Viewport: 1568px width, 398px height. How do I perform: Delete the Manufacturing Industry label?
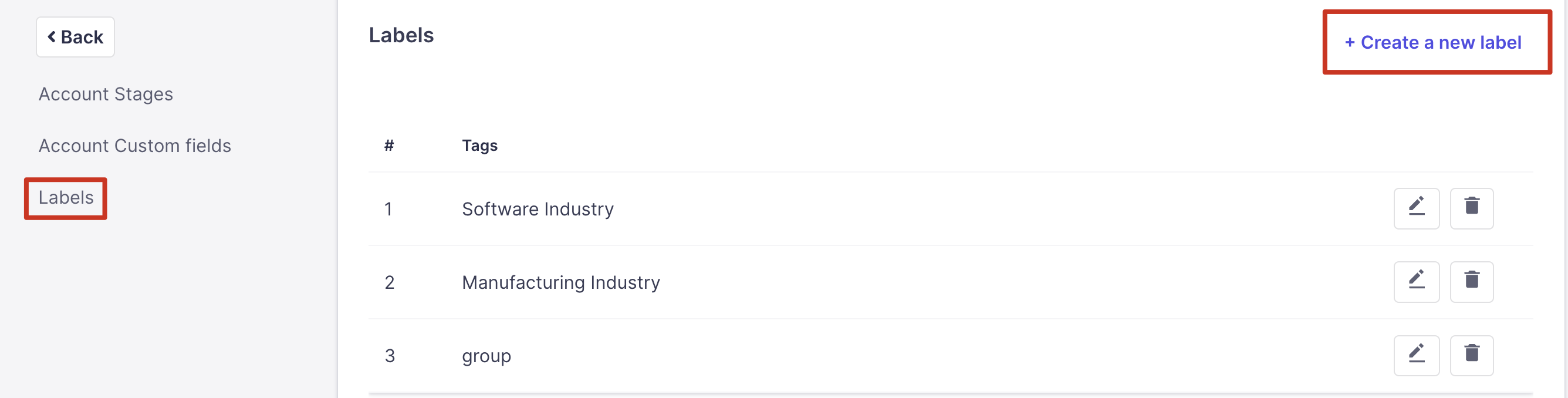(x=1471, y=282)
